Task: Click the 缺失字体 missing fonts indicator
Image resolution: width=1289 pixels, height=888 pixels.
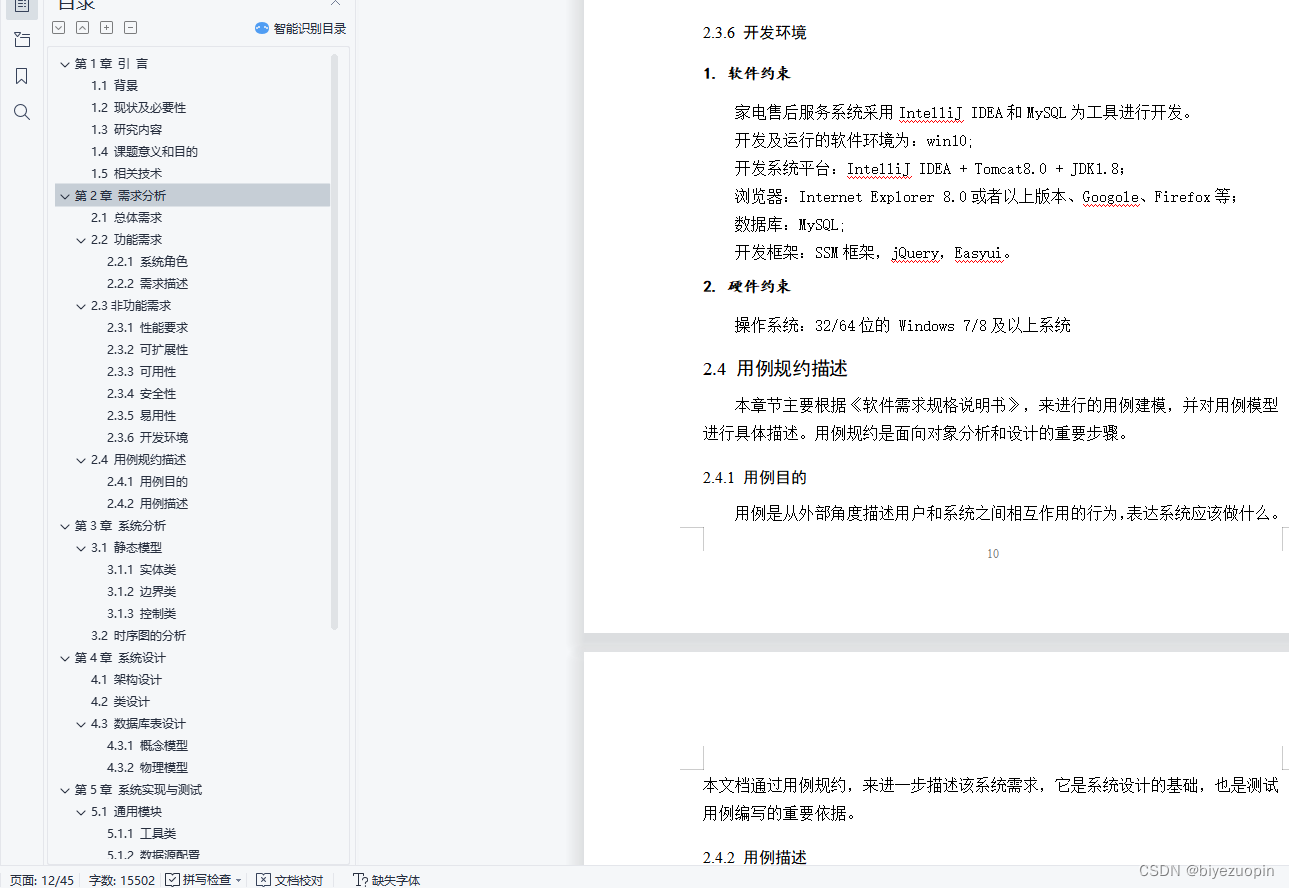Action: tap(386, 879)
